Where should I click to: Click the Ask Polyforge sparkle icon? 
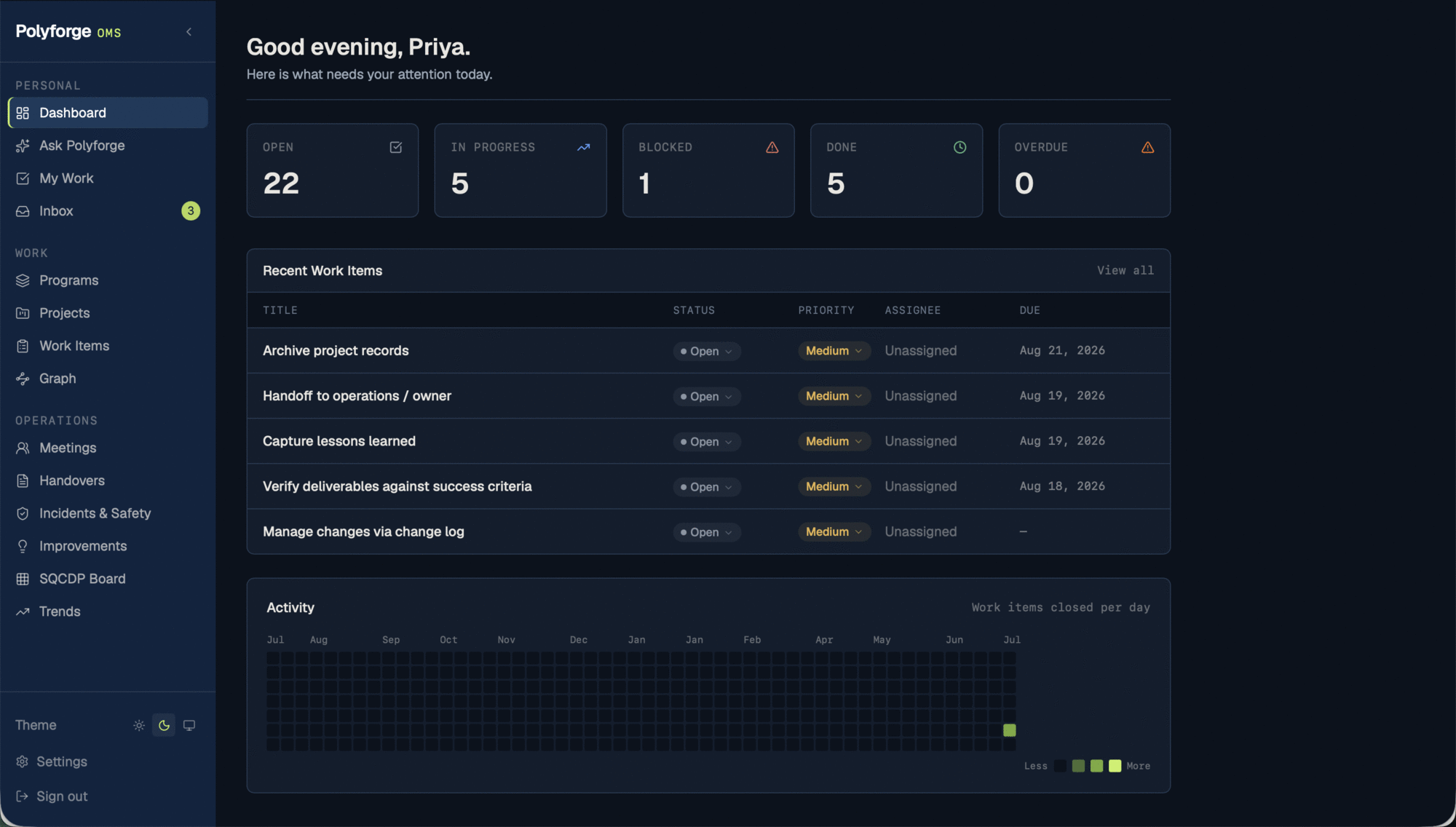(x=23, y=146)
